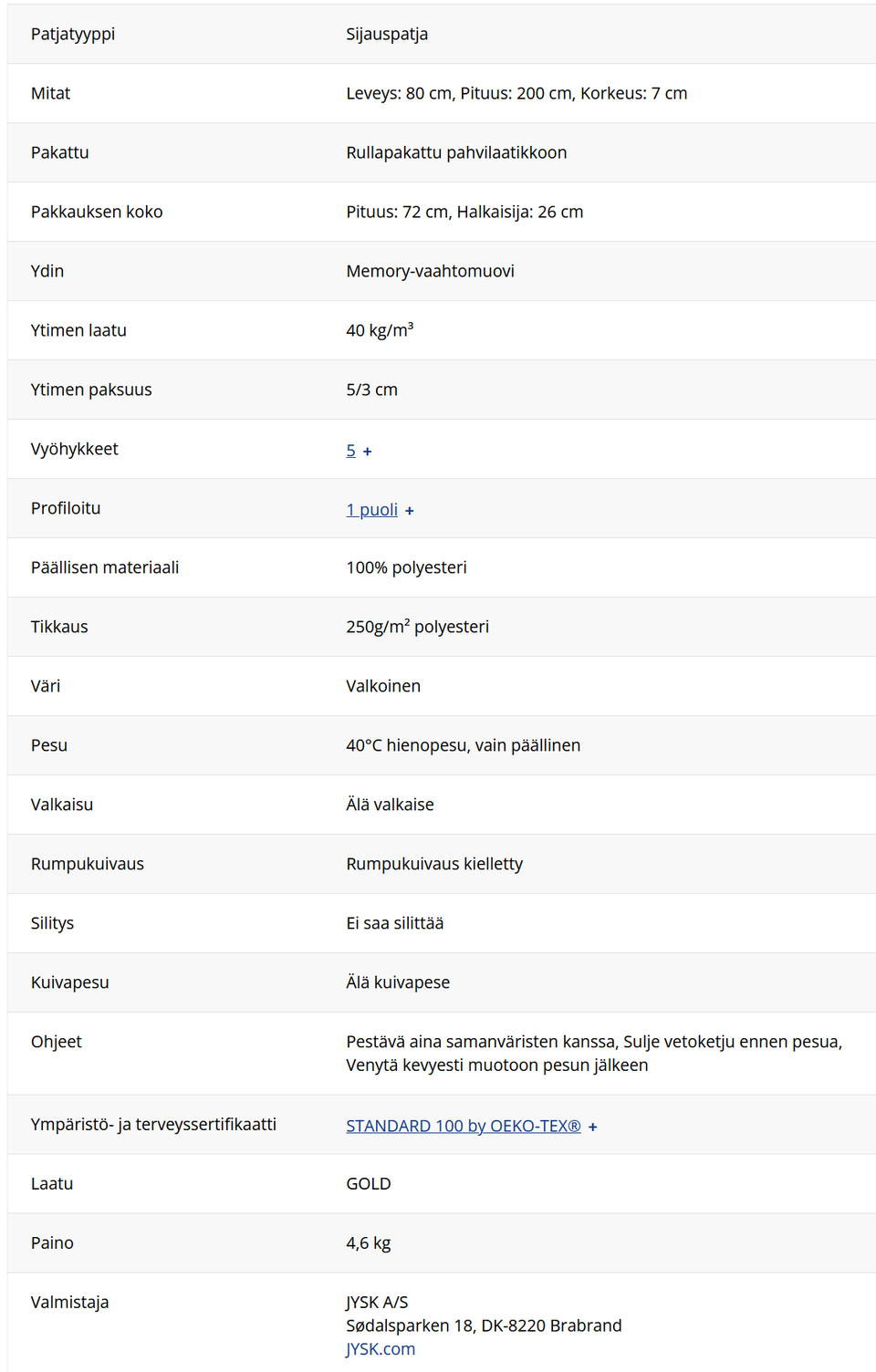Open the STANDARD 100 by OEKO-TEX link

pos(463,1127)
